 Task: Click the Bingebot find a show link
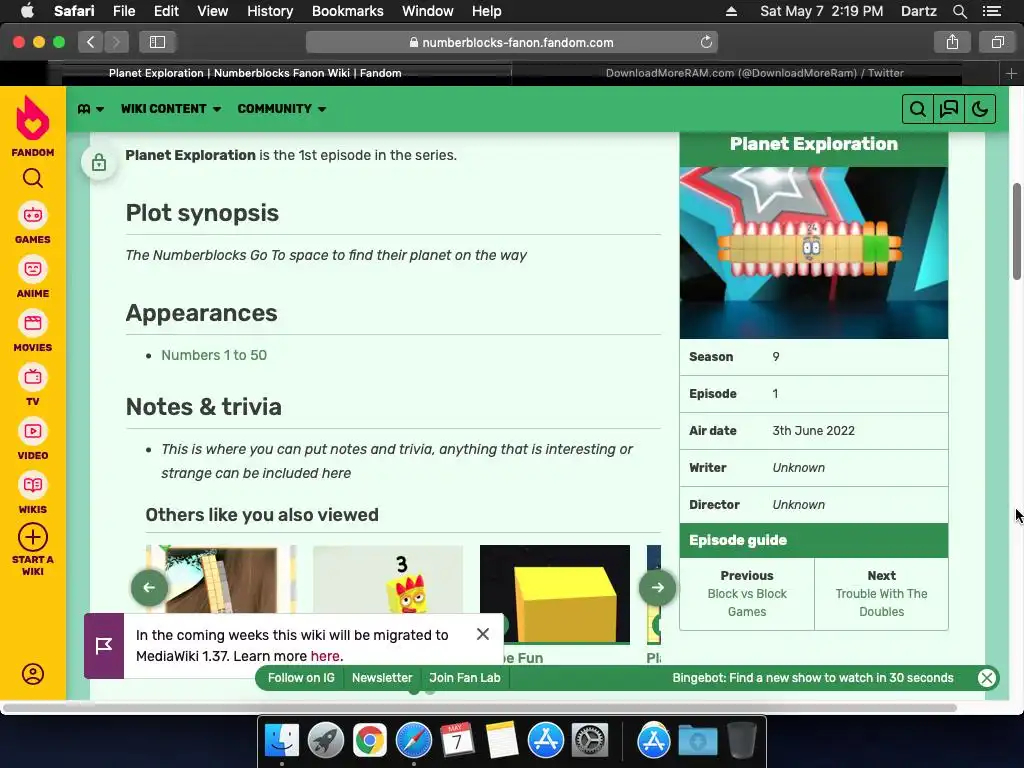(813, 678)
